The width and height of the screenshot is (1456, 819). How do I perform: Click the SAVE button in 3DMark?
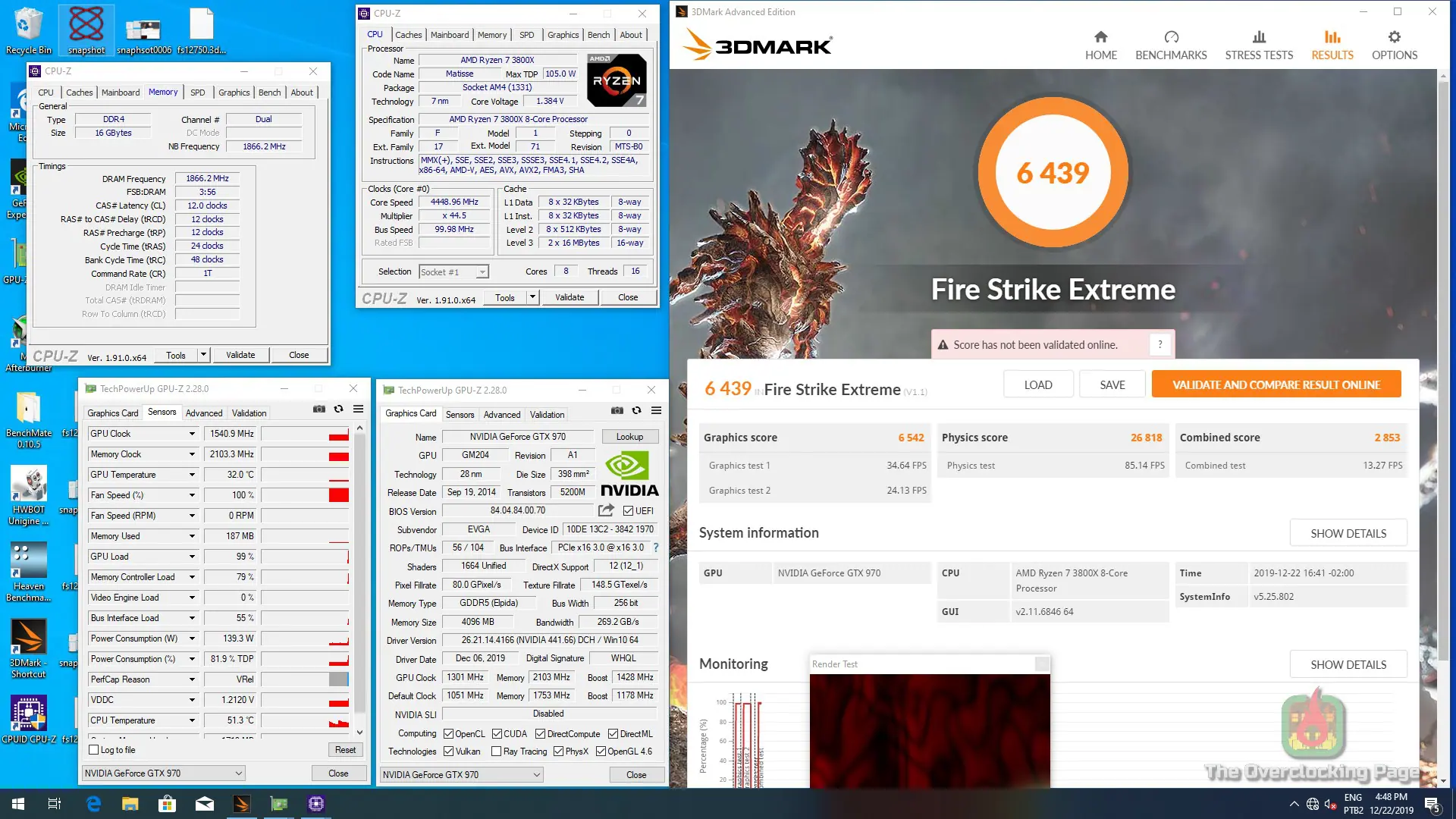click(1112, 384)
